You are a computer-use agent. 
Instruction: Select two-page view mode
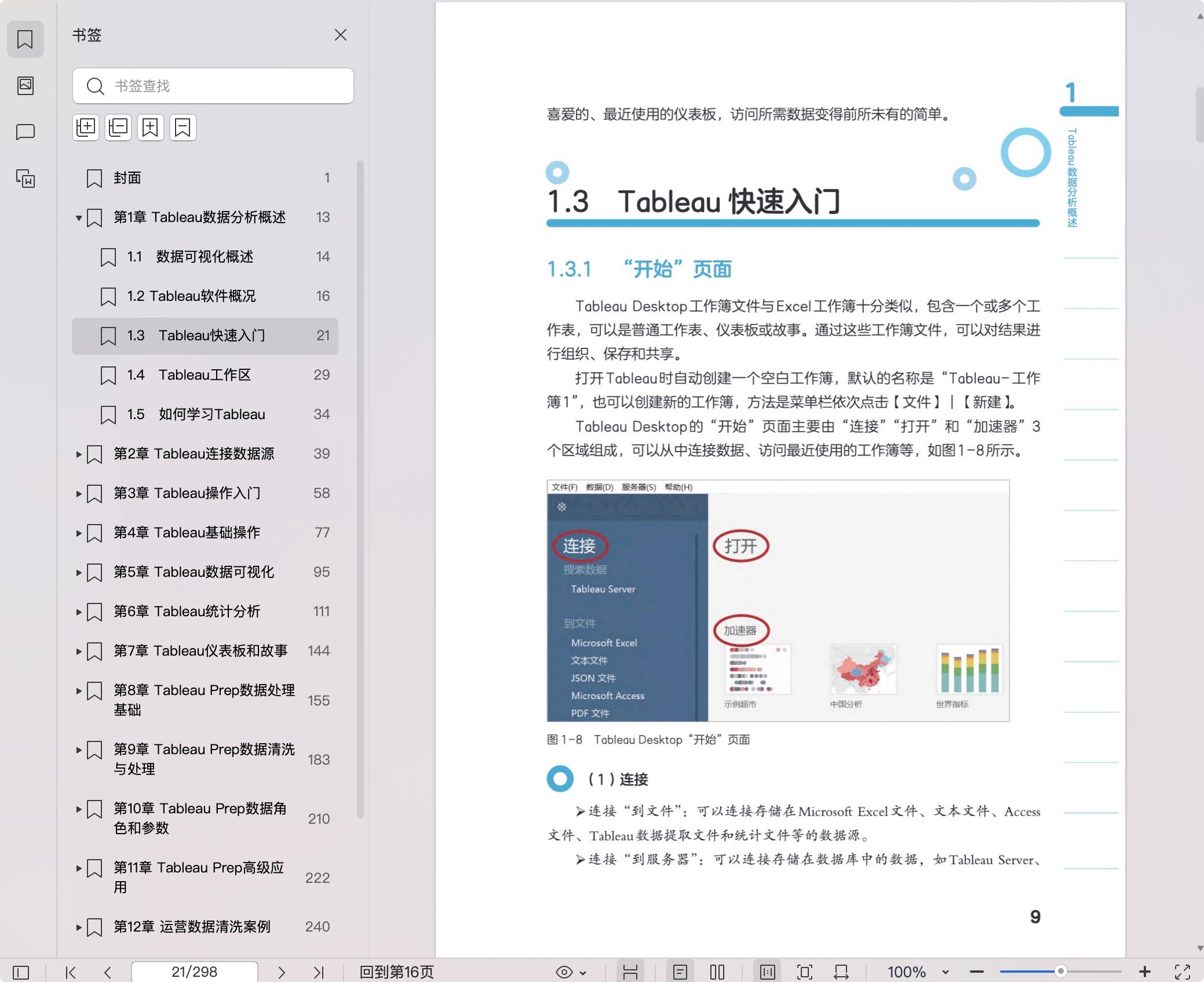pos(717,972)
